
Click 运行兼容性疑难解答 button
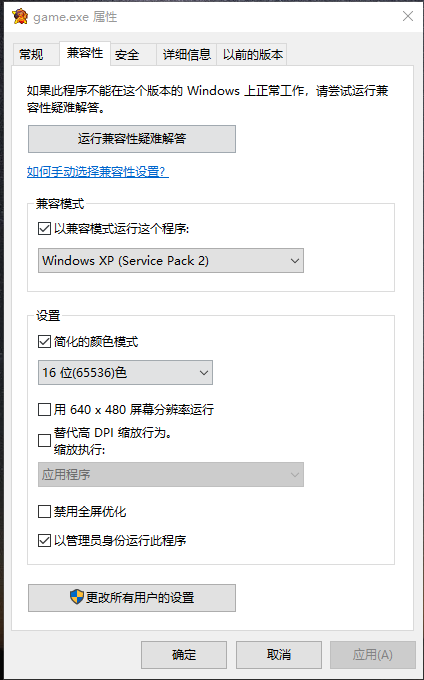pos(132,139)
